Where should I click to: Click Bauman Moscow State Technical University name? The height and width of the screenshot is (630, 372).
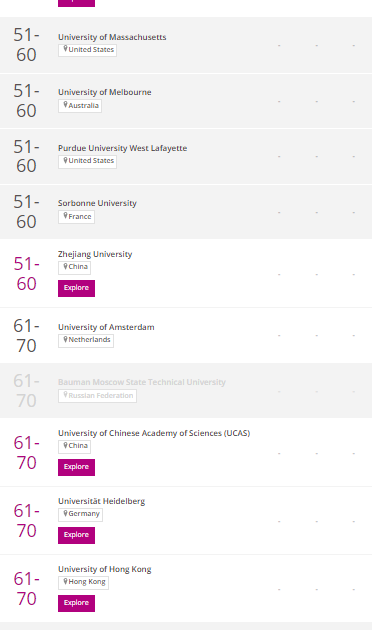tap(142, 382)
